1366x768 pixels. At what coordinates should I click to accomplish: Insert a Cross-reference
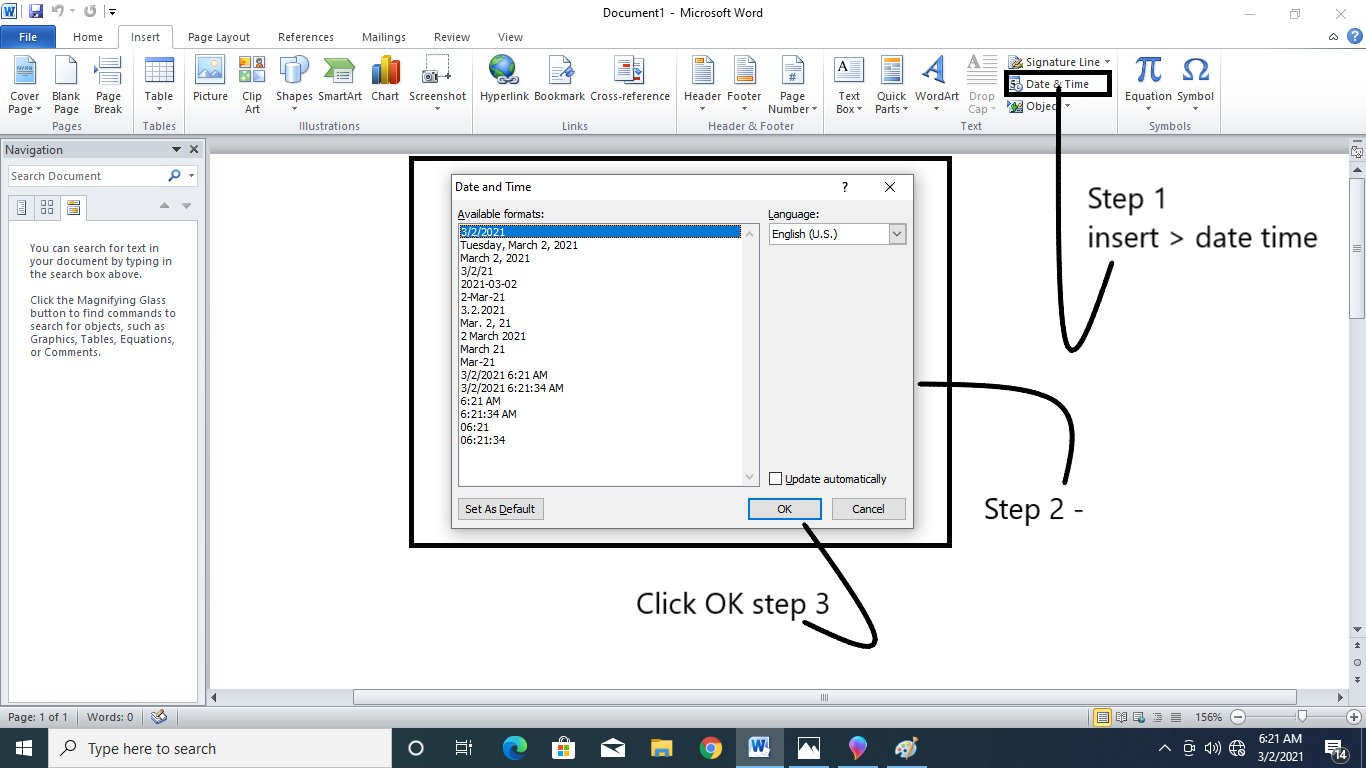(x=630, y=80)
